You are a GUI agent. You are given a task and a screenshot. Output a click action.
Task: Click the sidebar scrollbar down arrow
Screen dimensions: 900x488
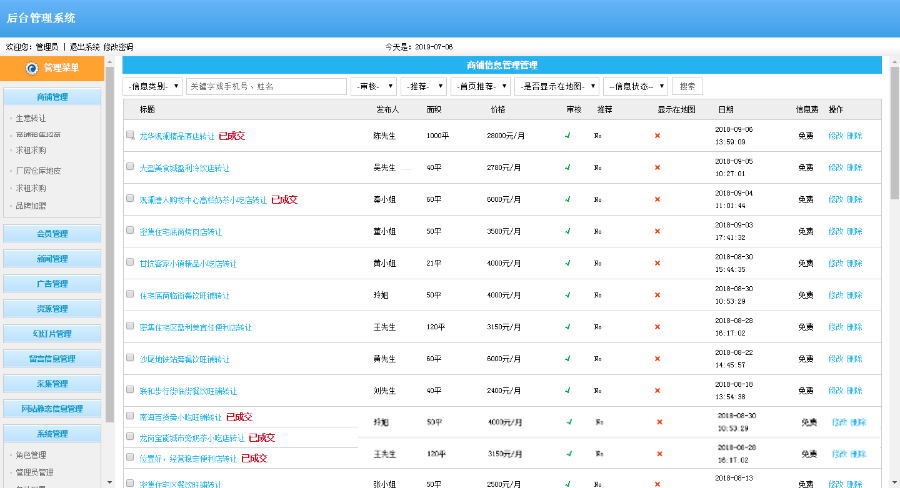pos(110,481)
